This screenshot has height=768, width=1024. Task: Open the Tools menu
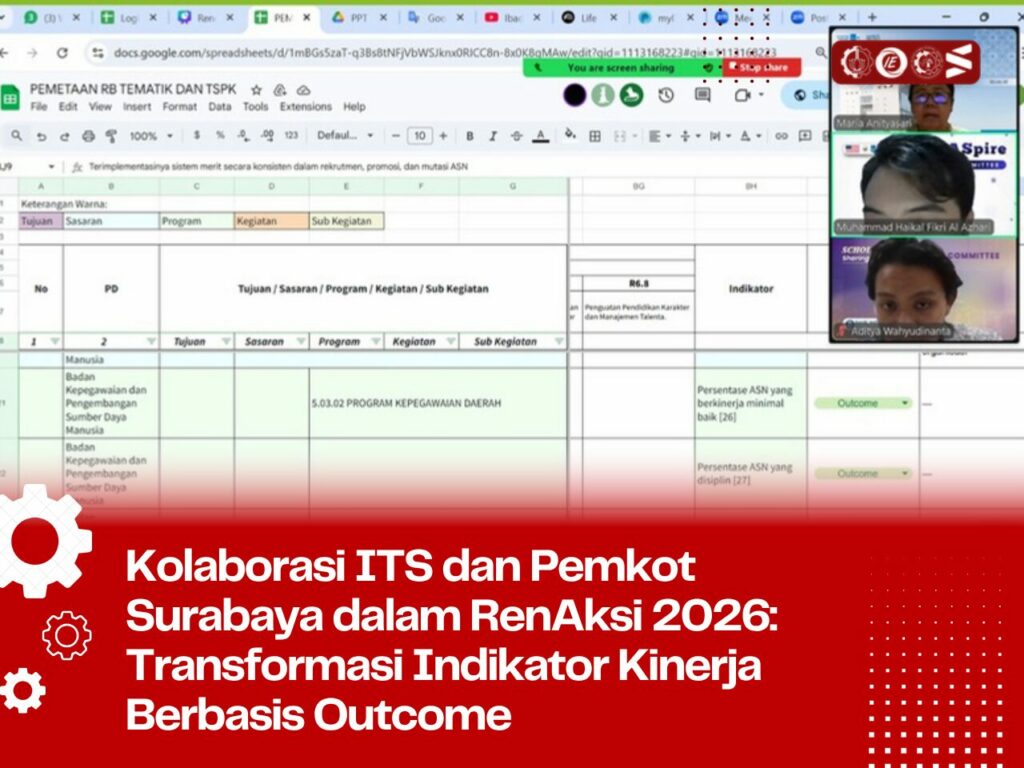pos(255,106)
